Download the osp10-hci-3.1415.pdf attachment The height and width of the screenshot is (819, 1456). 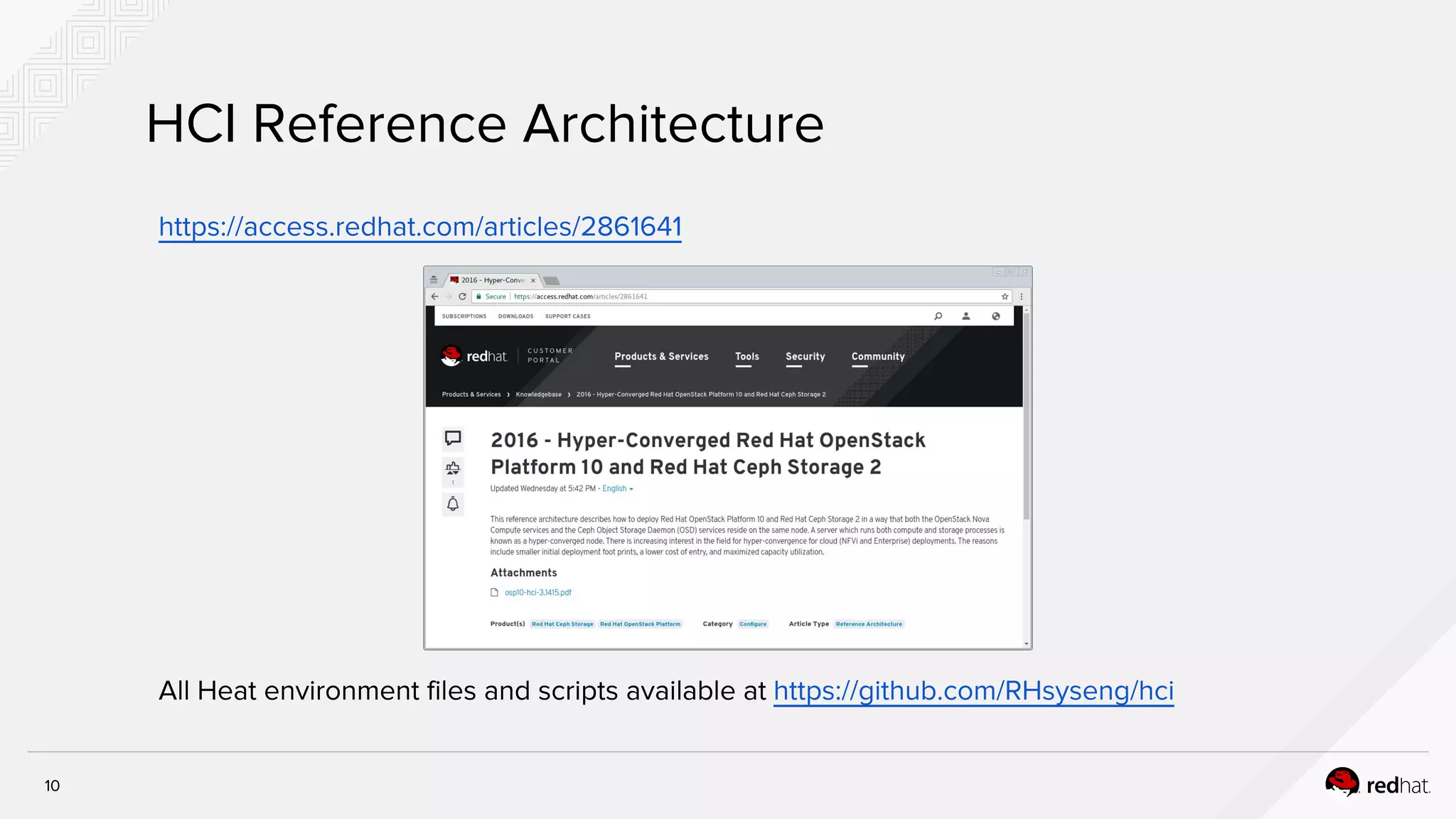[538, 592]
